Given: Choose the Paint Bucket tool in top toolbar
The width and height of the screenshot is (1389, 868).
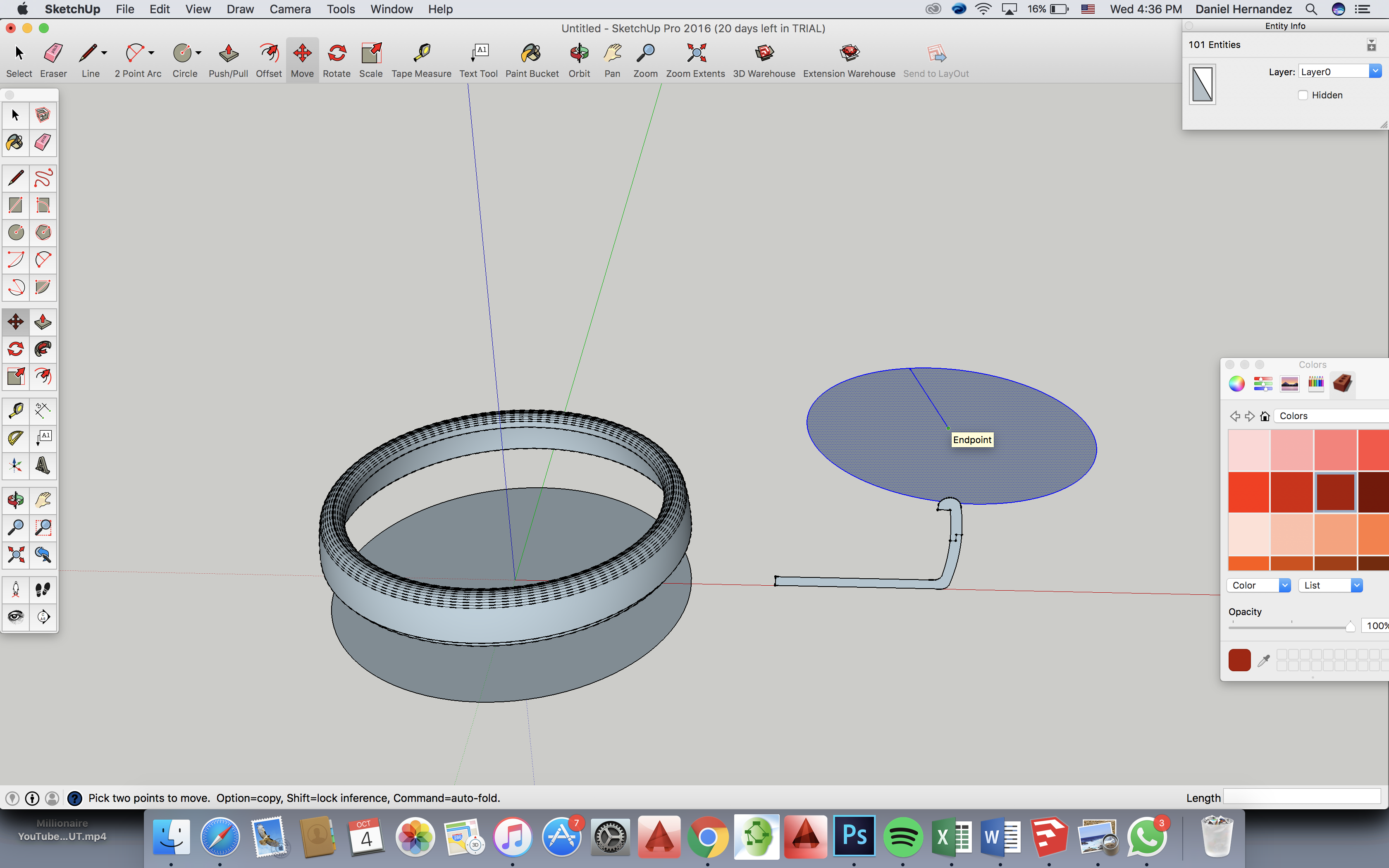Looking at the screenshot, I should (x=532, y=60).
